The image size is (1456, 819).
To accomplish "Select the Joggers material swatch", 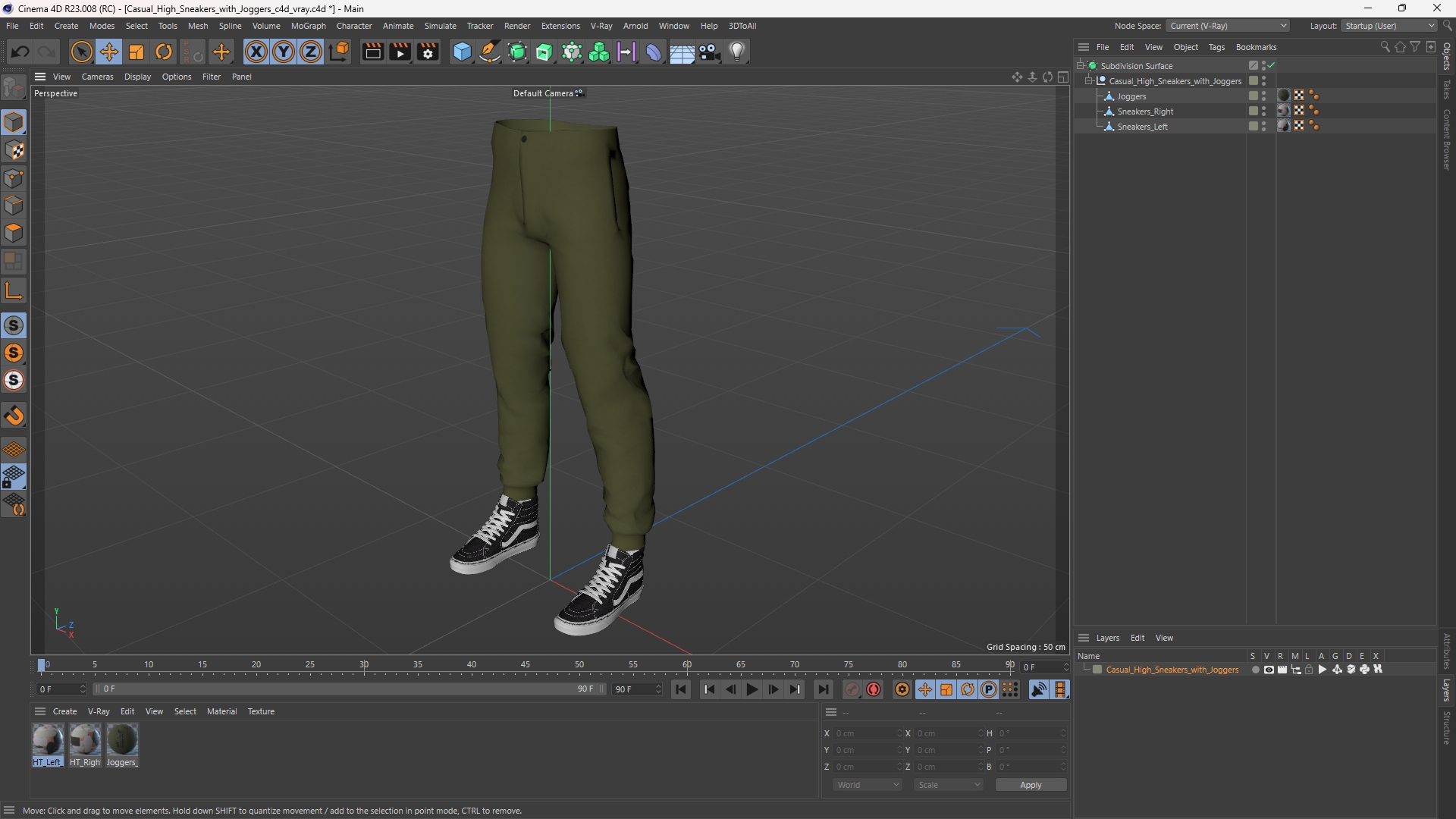I will coord(122,740).
